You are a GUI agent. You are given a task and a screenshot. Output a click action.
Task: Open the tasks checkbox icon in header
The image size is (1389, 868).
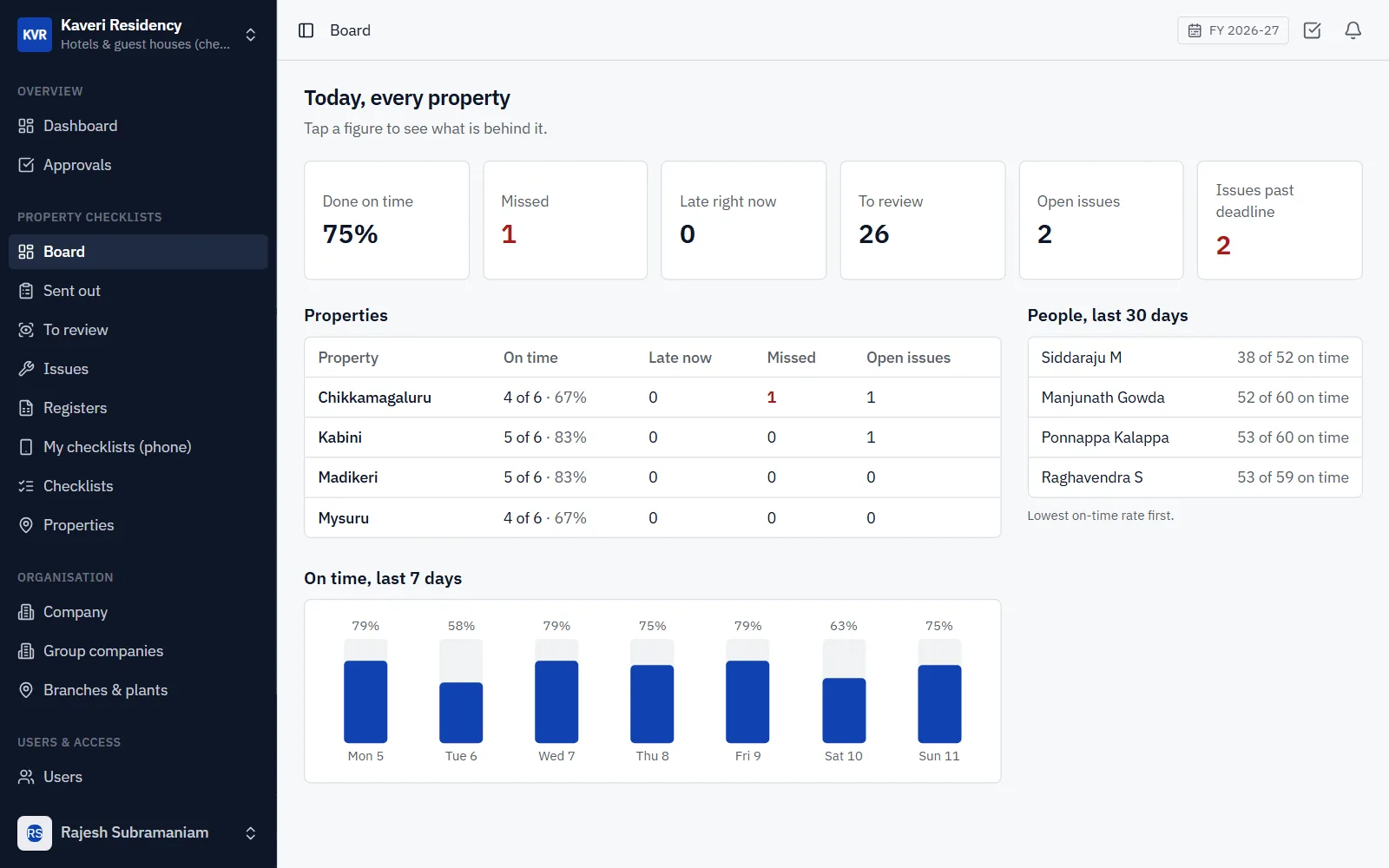pyautogui.click(x=1313, y=30)
